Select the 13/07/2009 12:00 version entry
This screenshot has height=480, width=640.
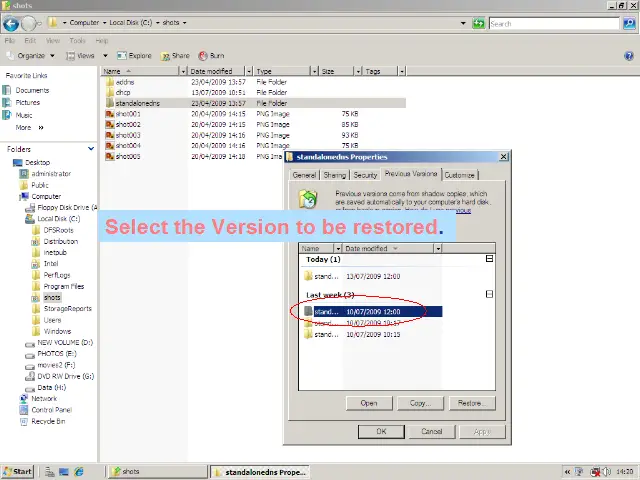pyautogui.click(x=372, y=276)
